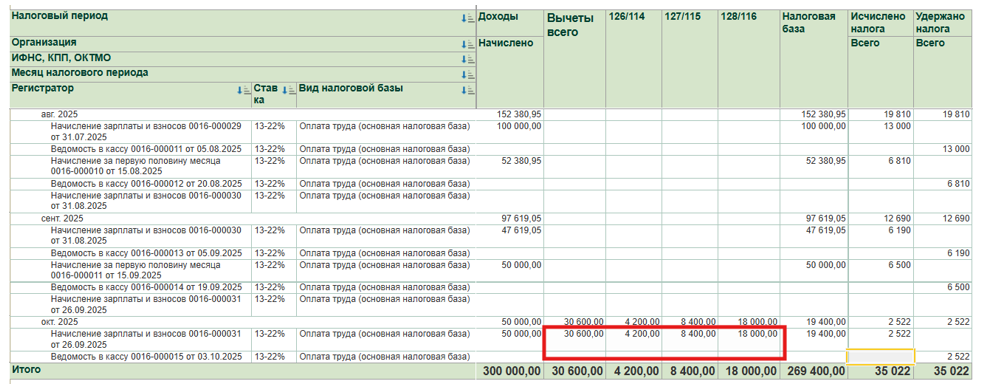The image size is (986, 390).
Task: Click the sort icon beside Налоговый период
Action: 467,19
